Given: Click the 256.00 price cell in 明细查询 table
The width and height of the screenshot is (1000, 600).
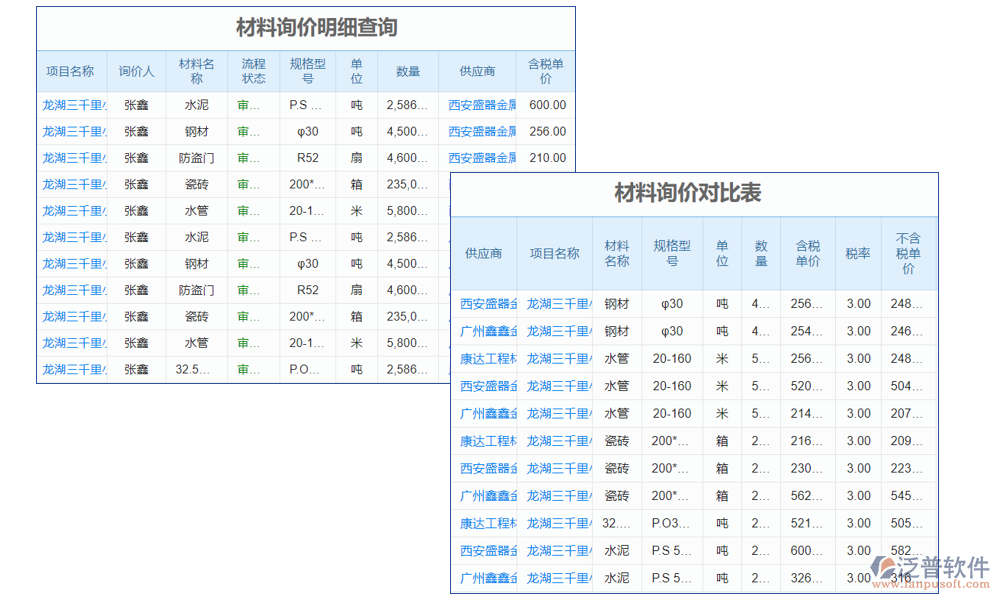Looking at the screenshot, I should pos(547,131).
